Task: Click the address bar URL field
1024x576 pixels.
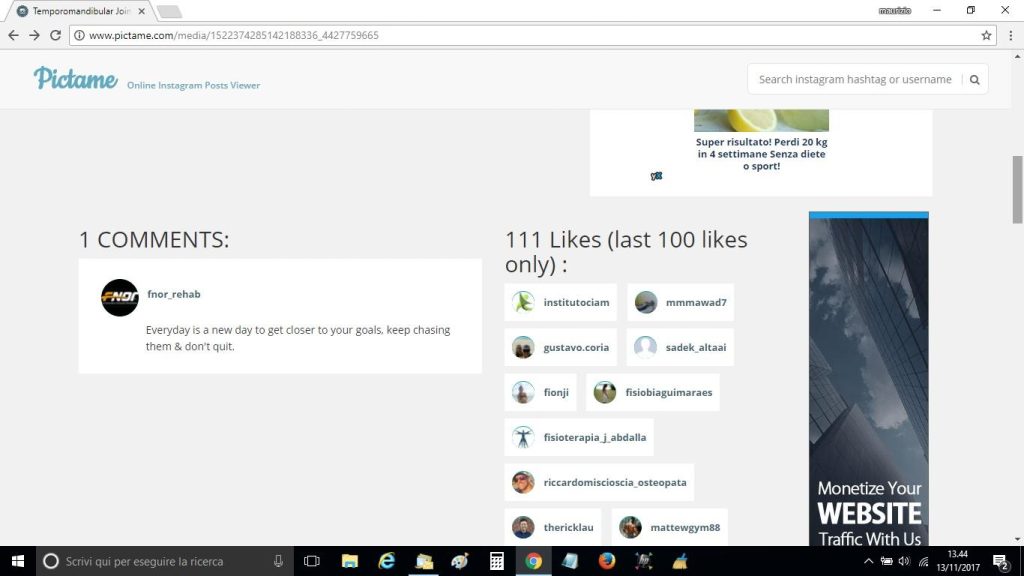Action: [532, 35]
